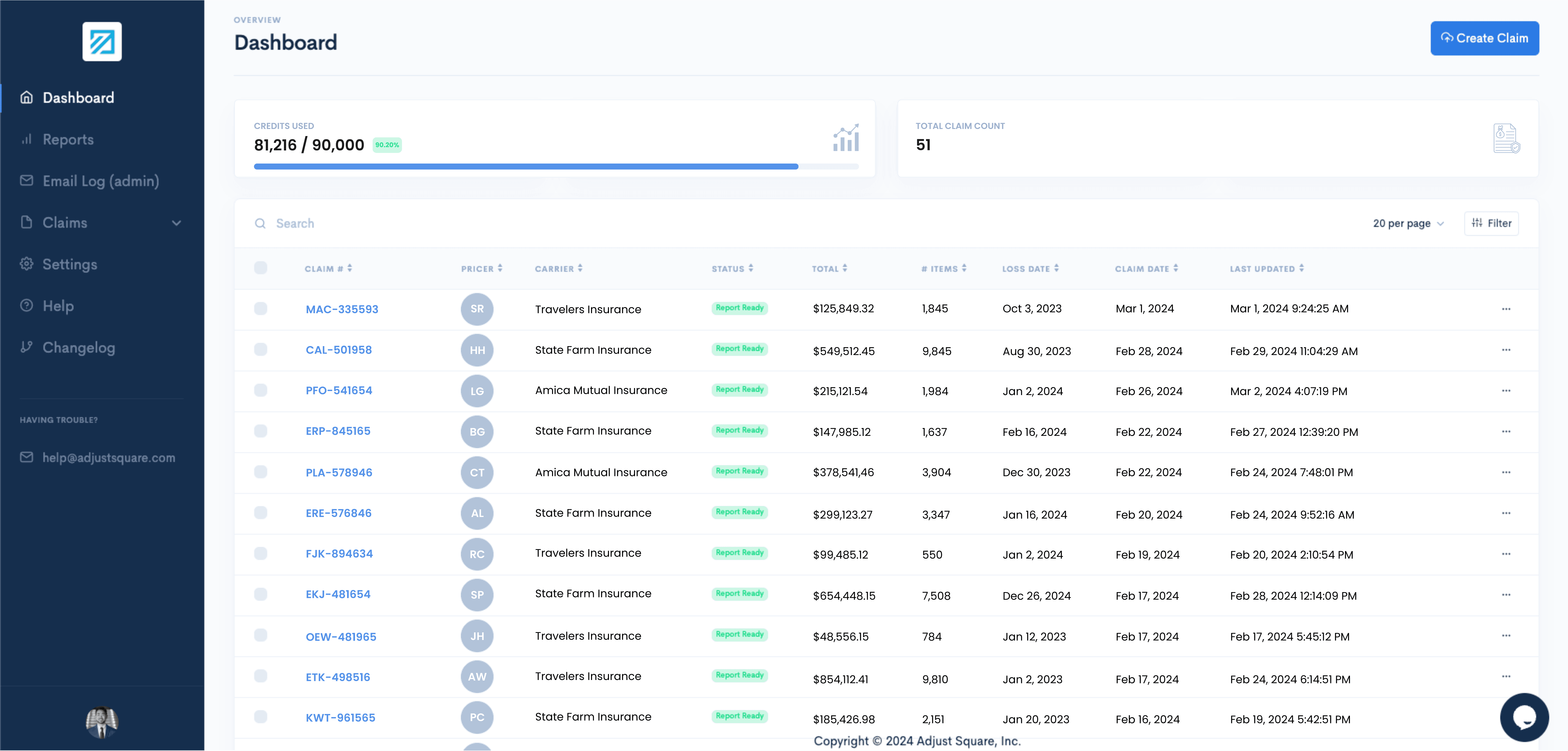Check the CAL-501958 row checkbox
1568x751 pixels.
click(261, 349)
